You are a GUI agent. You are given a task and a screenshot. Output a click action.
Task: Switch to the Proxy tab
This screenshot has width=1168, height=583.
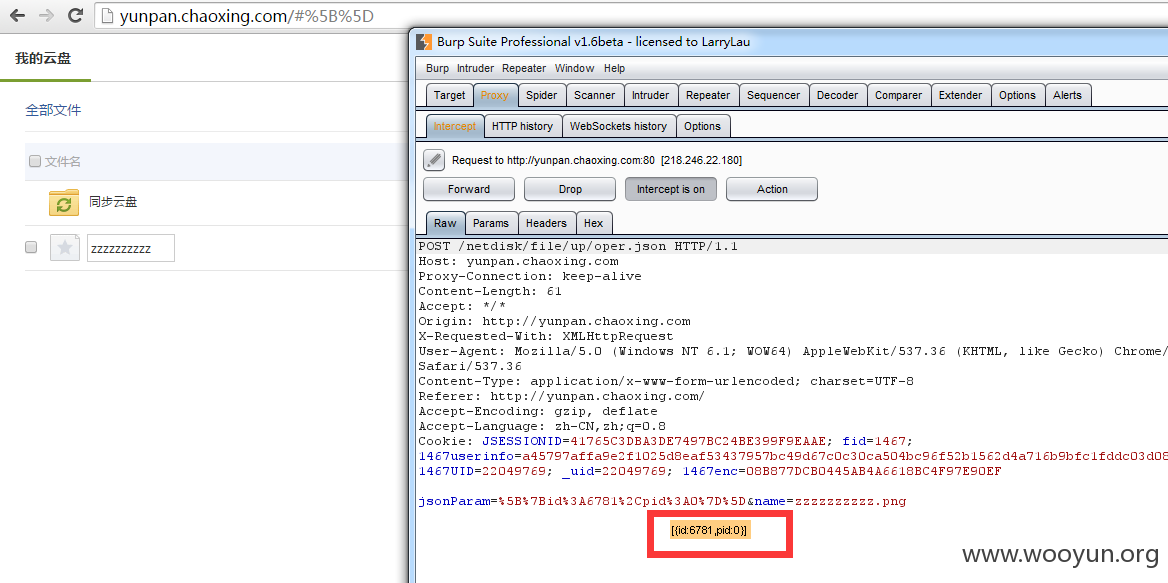(495, 95)
